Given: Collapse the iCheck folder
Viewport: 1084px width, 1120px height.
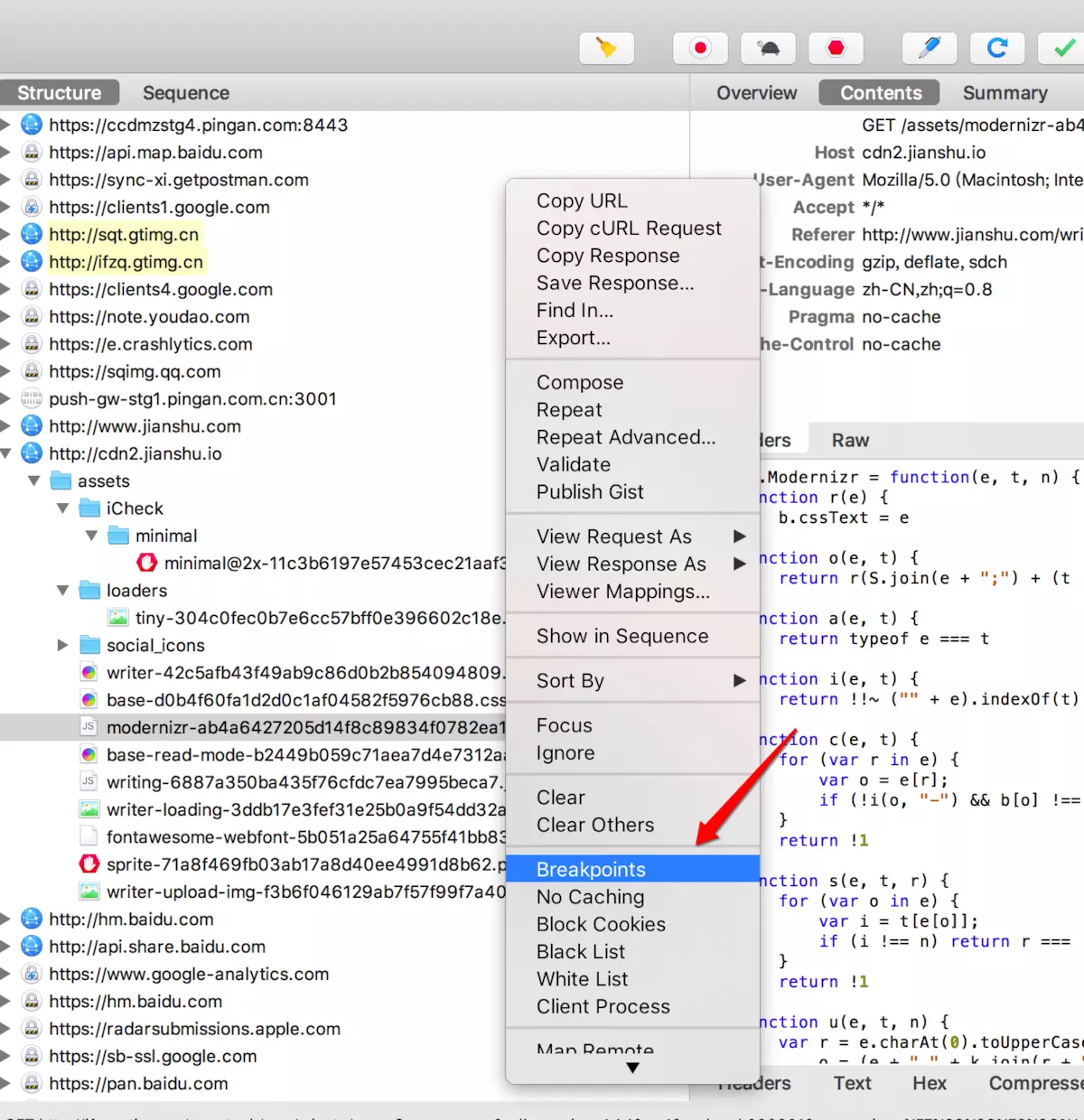Looking at the screenshot, I should pos(63,509).
